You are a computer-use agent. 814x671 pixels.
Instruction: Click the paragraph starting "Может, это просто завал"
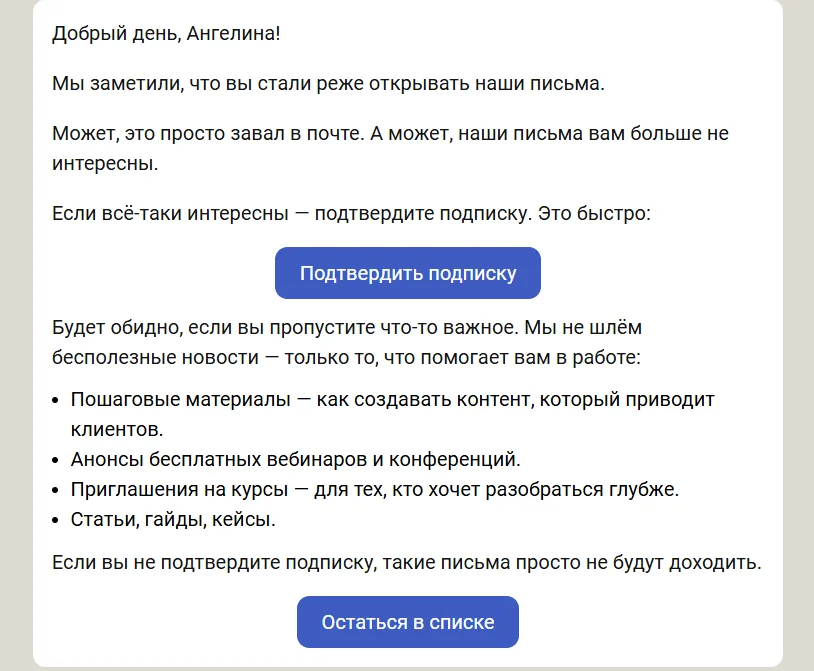390,133
